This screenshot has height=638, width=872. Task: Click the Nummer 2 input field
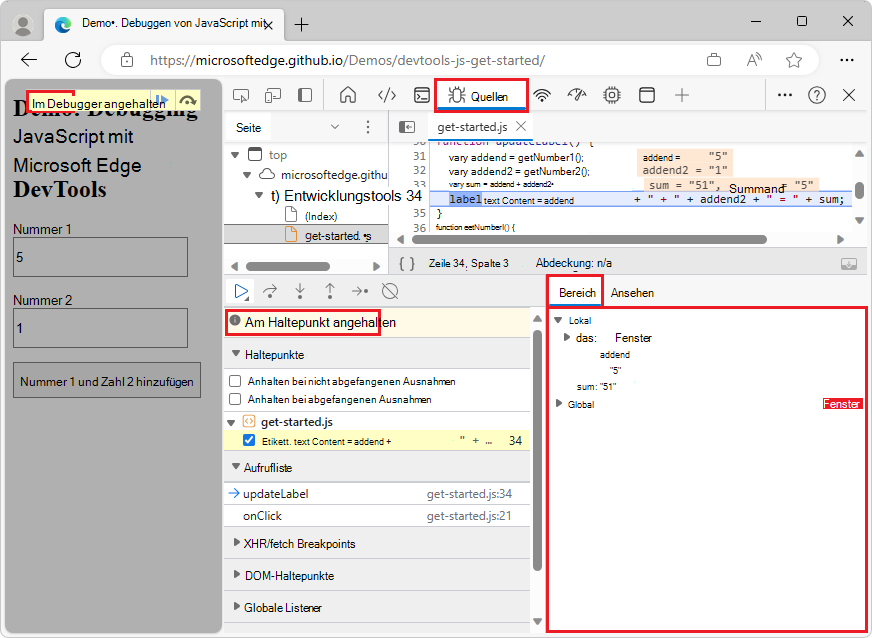pos(100,328)
